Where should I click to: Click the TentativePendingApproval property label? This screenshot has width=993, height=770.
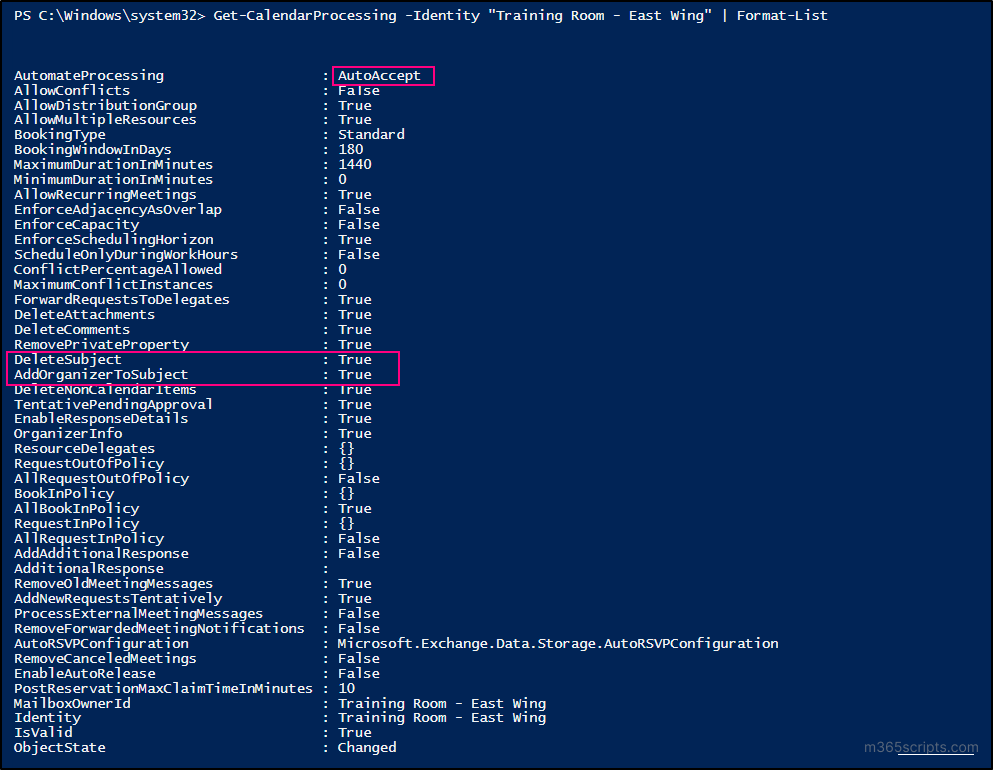[113, 404]
